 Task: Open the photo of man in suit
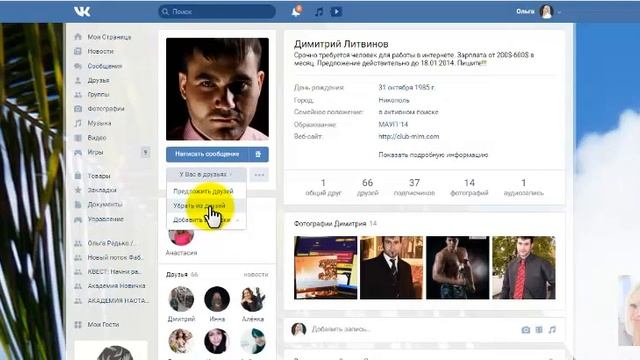(x=391, y=268)
